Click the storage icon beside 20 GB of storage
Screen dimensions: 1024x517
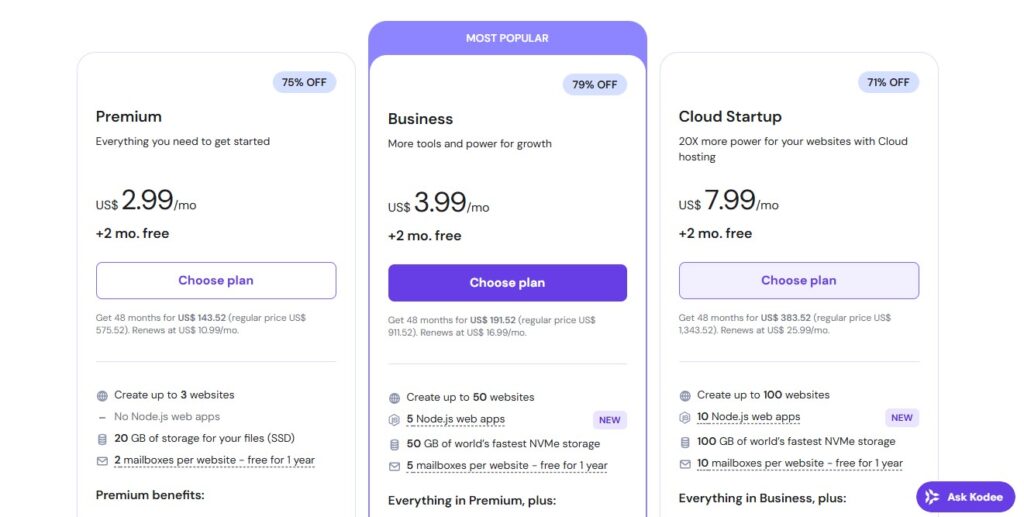tap(102, 438)
